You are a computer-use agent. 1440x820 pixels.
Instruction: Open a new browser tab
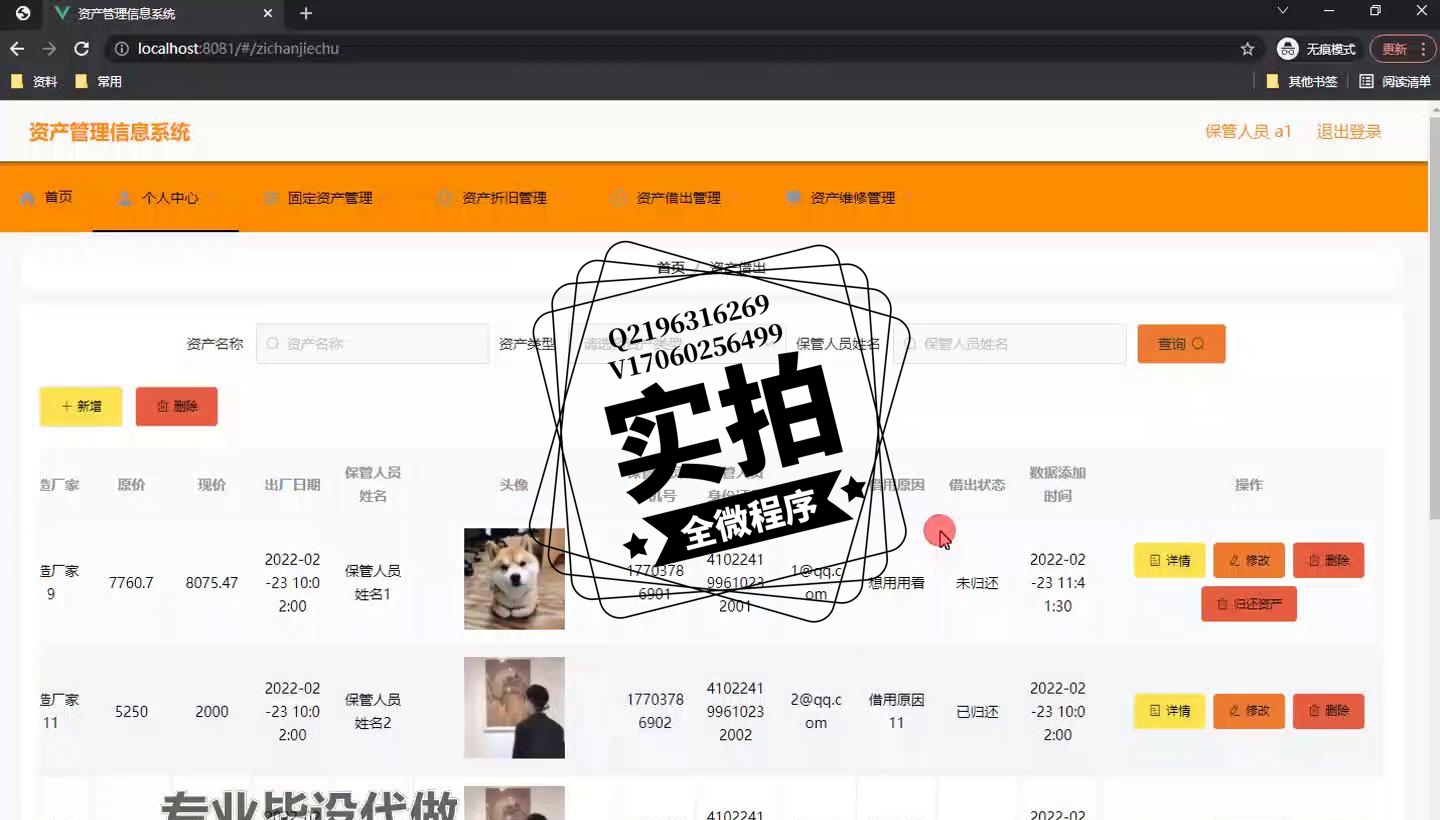306,14
